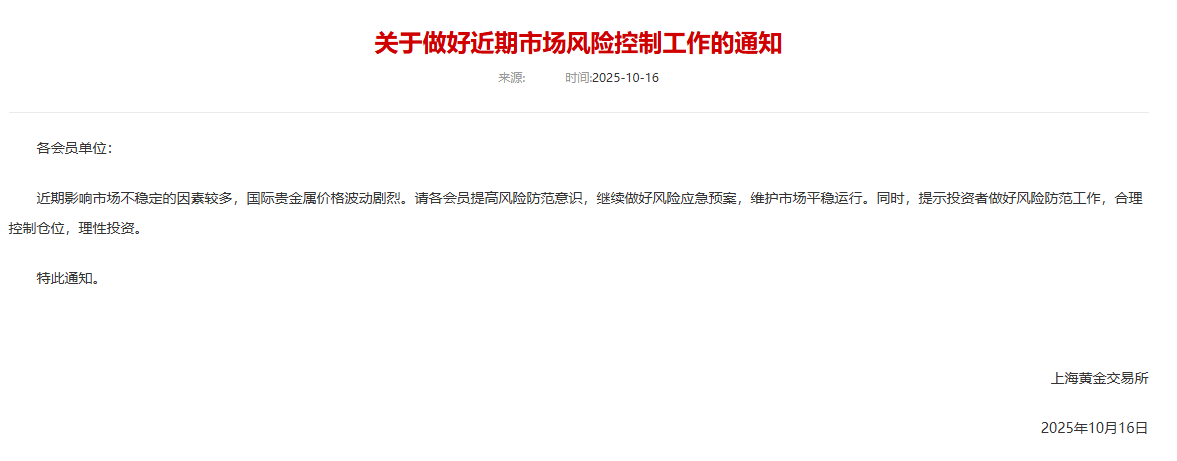Click the red notice title heading

pos(578,44)
